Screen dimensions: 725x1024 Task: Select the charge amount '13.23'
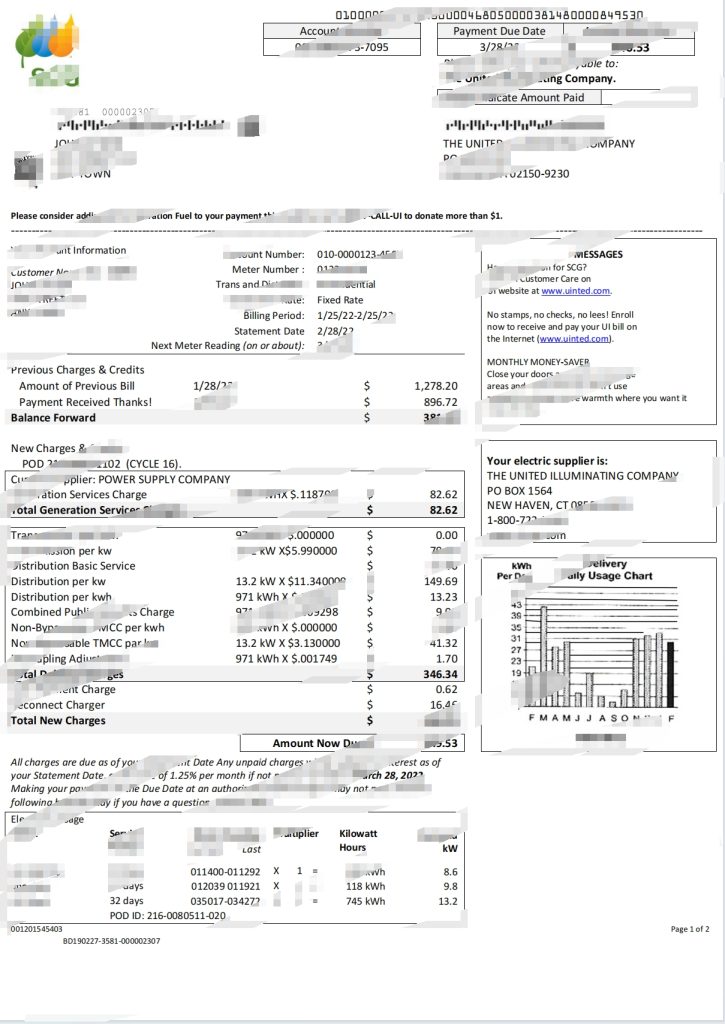pos(443,597)
